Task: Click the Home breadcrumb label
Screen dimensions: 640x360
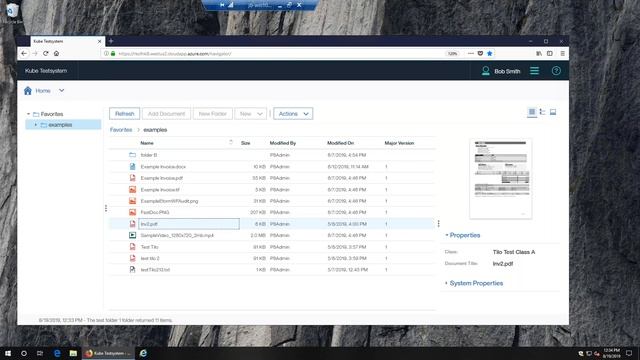Action: (x=43, y=91)
